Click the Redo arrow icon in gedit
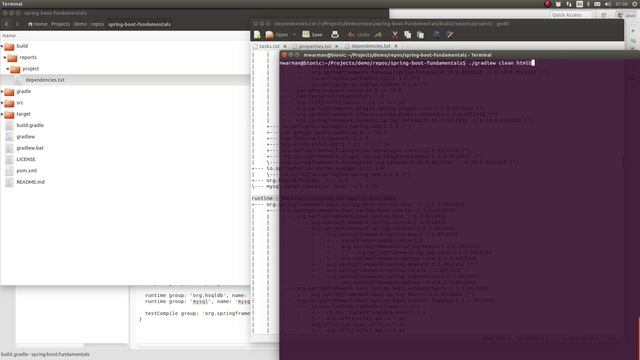The width and height of the screenshot is (640, 360). [379, 35]
